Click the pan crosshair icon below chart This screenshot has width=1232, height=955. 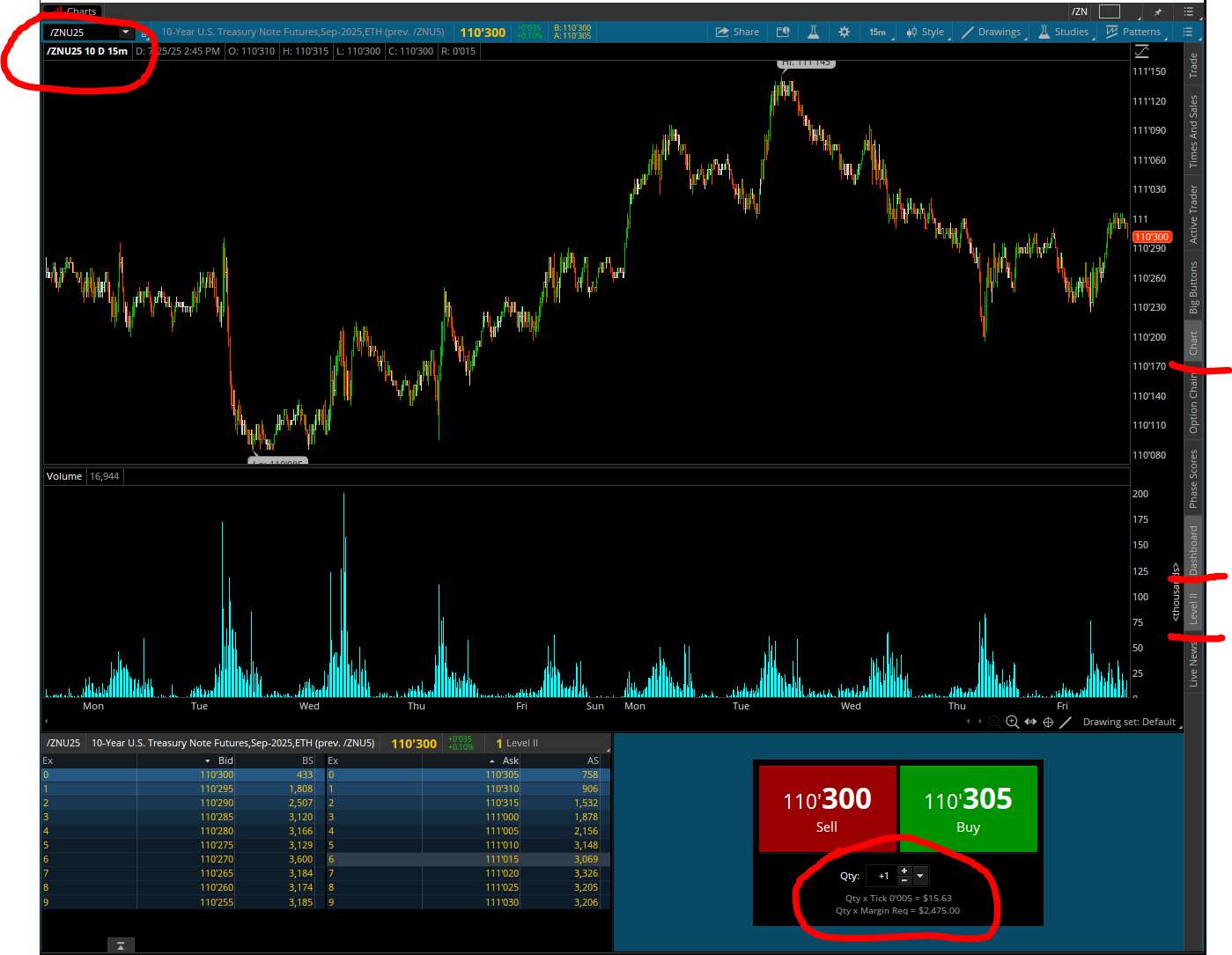pos(1048,722)
